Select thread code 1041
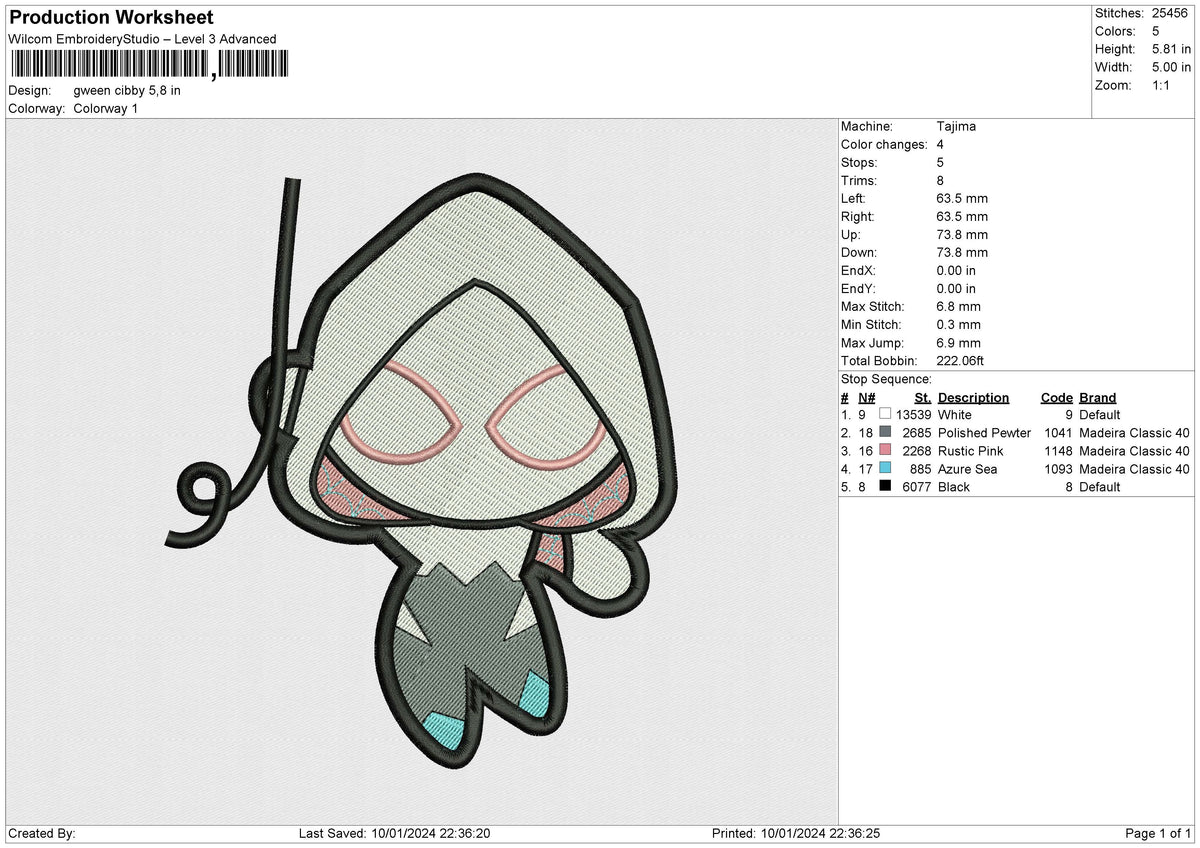Viewport: 1200px width, 848px height. [1056, 433]
